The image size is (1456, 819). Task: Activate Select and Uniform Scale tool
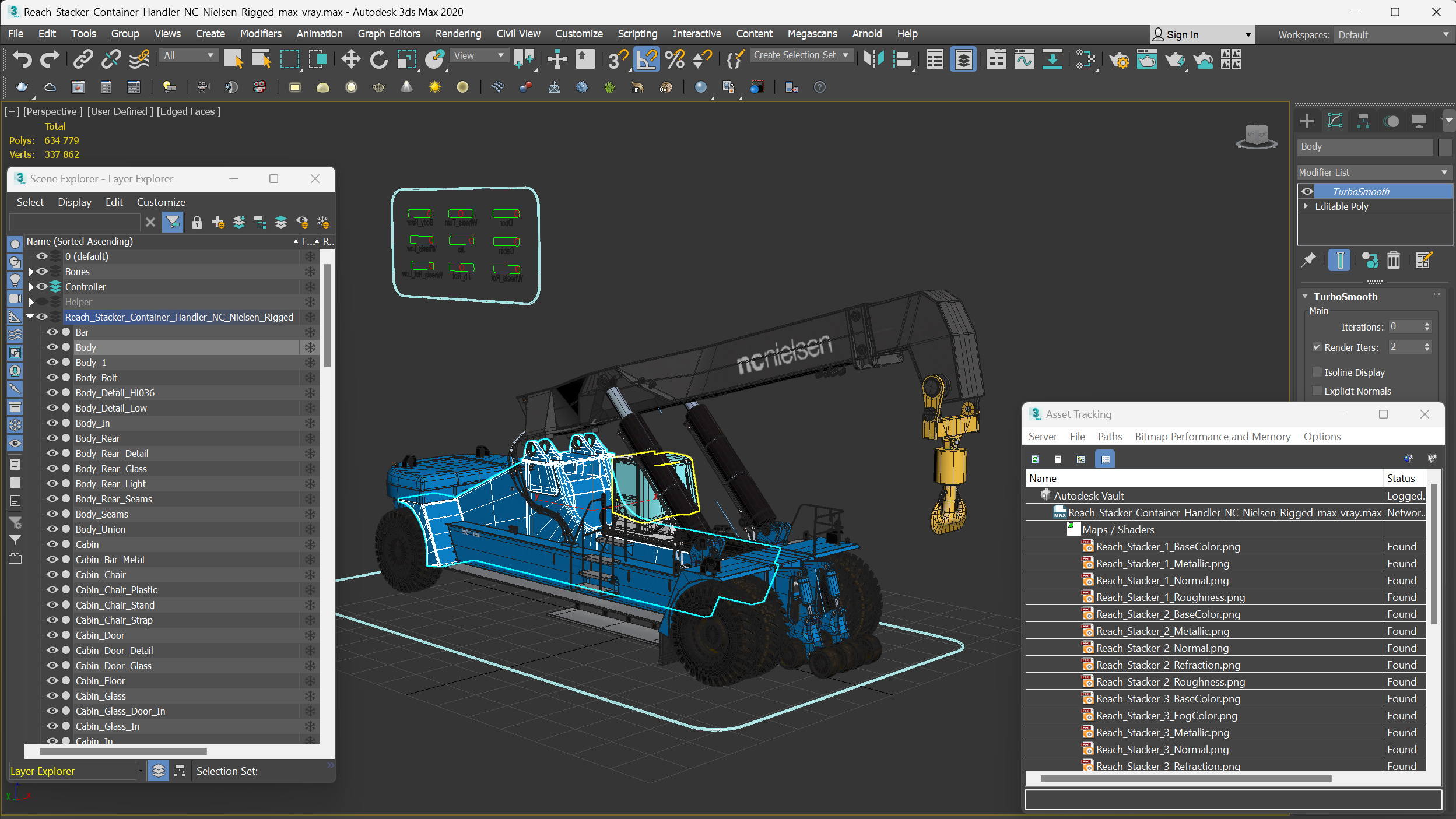[406, 59]
